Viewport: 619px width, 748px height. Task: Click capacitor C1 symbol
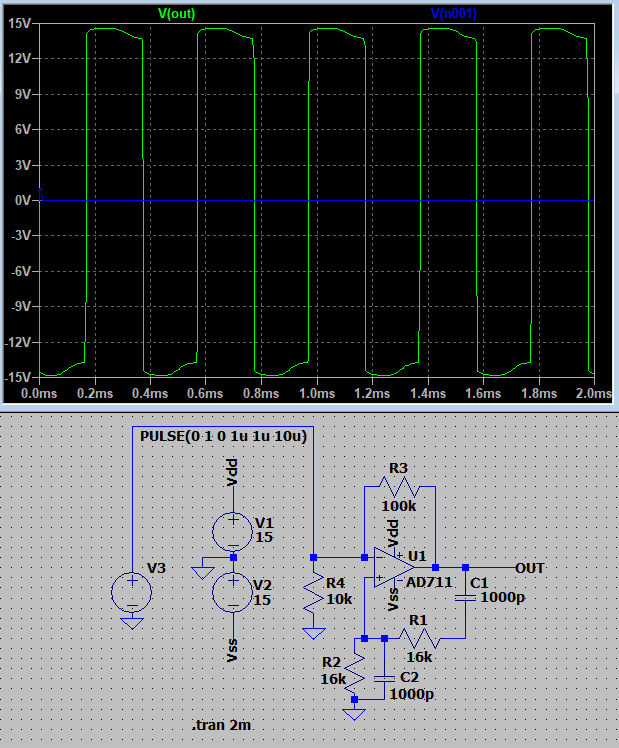465,597
